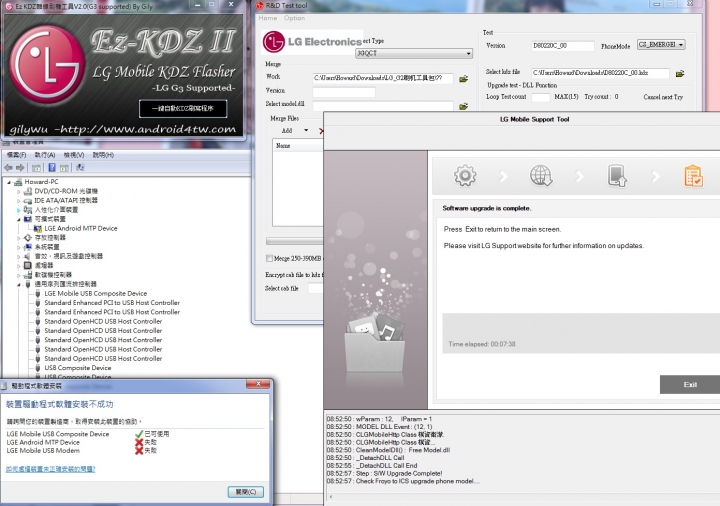Toggle the Merge 250-390MB checkbox
This screenshot has height=506, width=720.
point(269,259)
